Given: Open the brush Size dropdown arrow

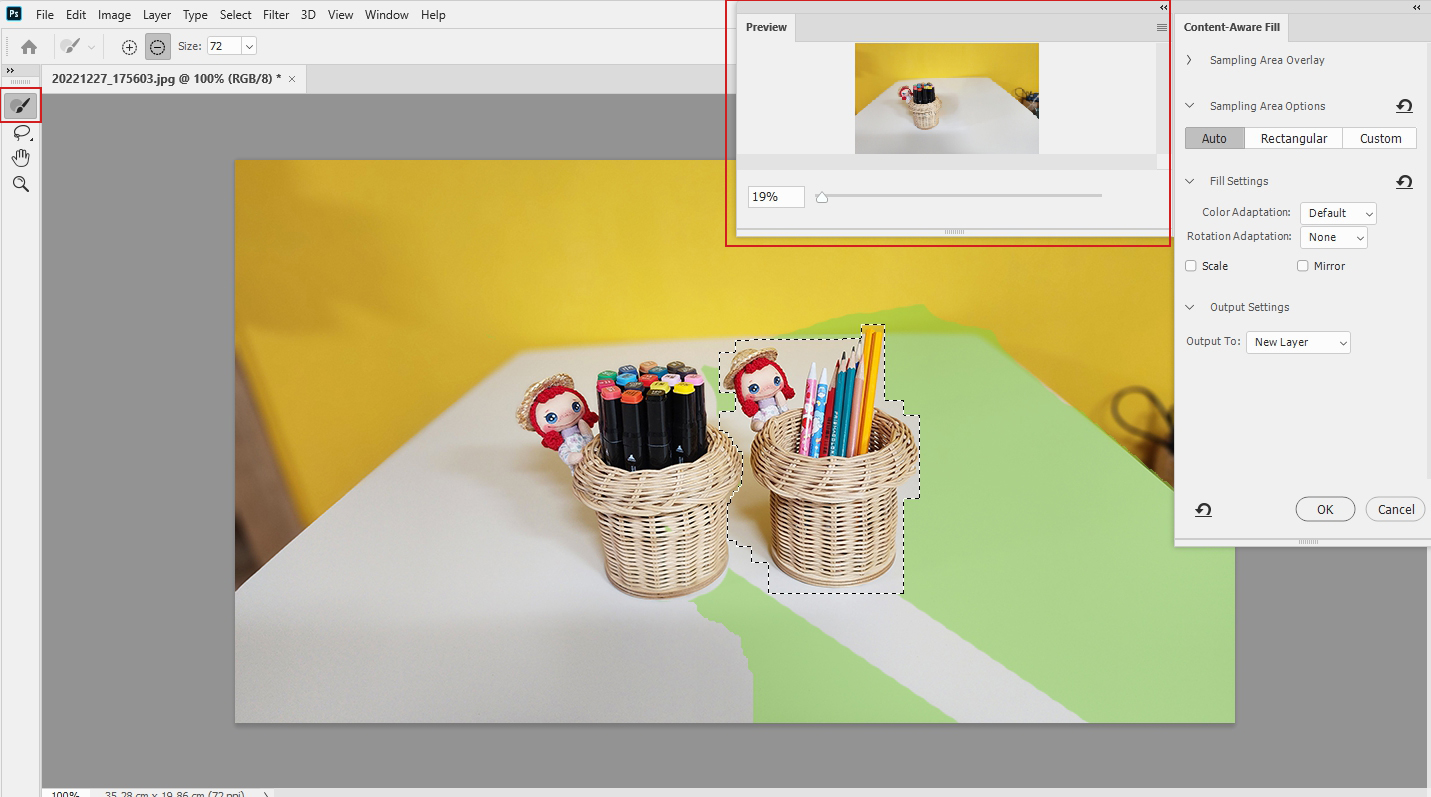Looking at the screenshot, I should [x=249, y=46].
